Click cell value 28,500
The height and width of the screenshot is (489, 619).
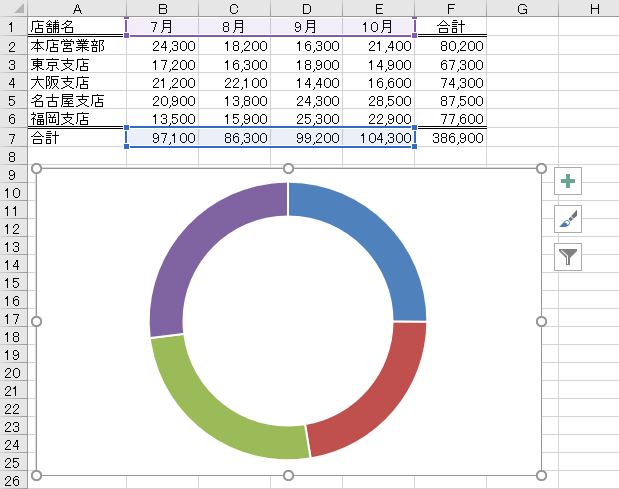378,100
